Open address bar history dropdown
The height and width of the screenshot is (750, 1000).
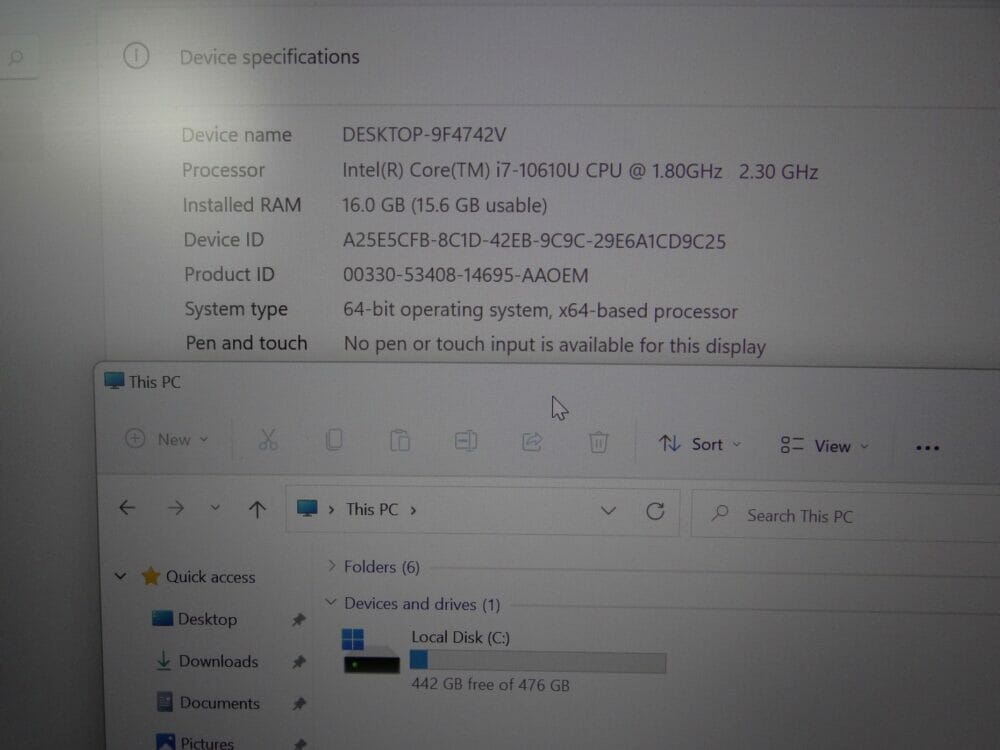(x=608, y=511)
